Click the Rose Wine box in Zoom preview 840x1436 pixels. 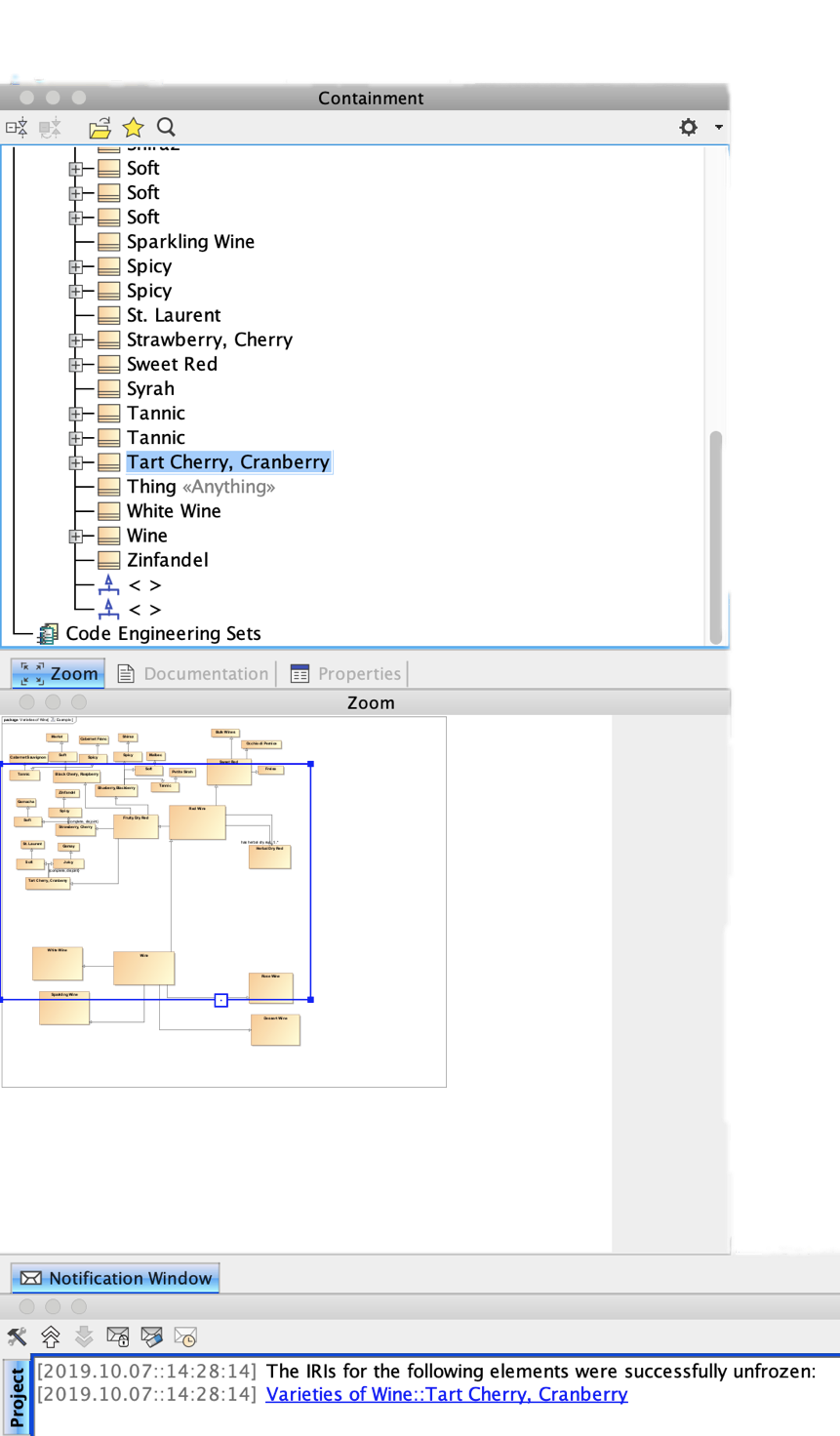point(270,987)
